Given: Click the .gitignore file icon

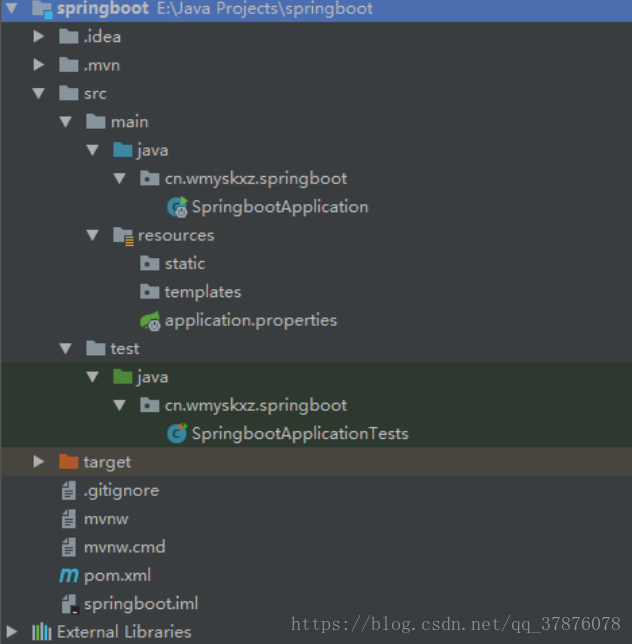Looking at the screenshot, I should (x=69, y=490).
